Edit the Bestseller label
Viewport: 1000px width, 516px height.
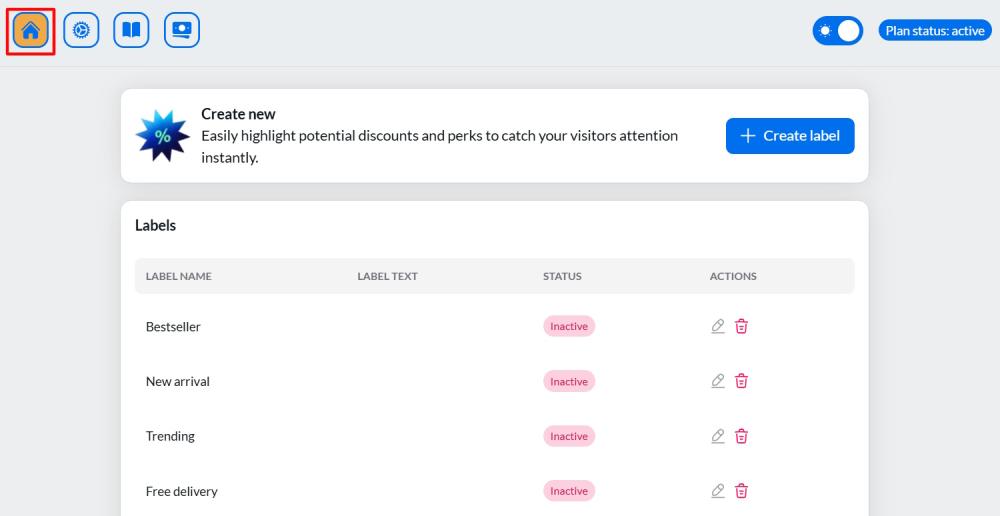[x=718, y=326]
